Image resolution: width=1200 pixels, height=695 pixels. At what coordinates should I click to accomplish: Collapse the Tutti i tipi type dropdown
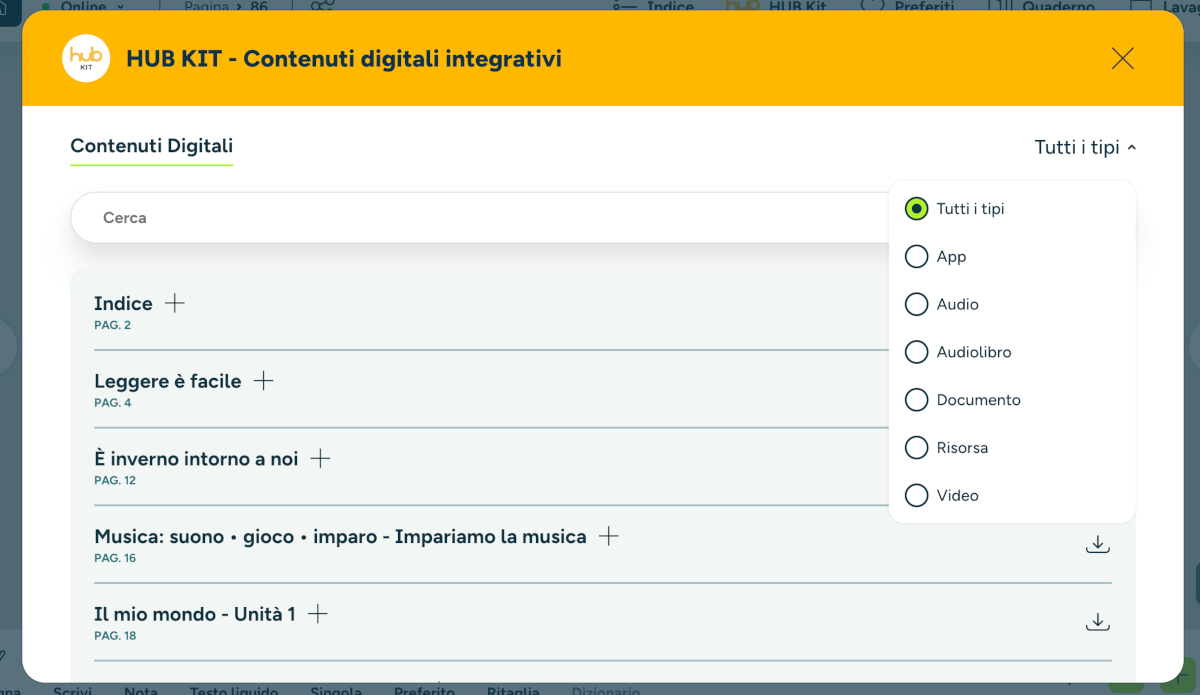tap(1086, 147)
